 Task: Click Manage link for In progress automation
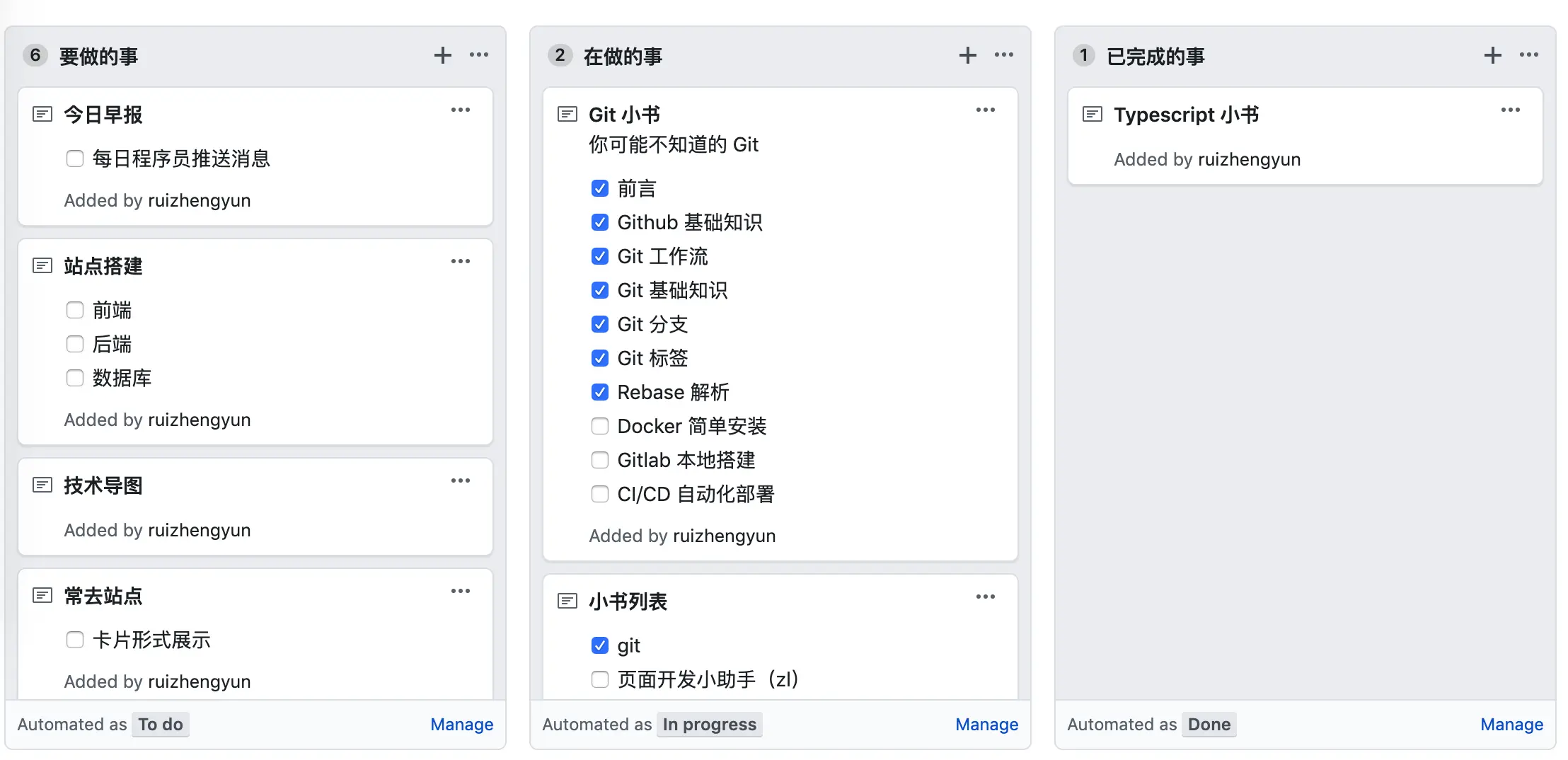click(986, 724)
